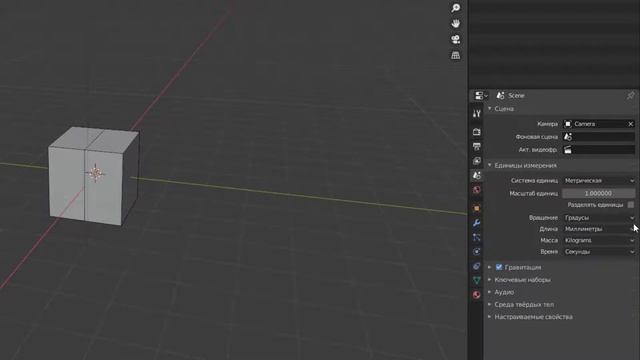Image resolution: width=640 pixels, height=360 pixels.
Task: Open the Render properties tab
Action: pyautogui.click(x=476, y=132)
